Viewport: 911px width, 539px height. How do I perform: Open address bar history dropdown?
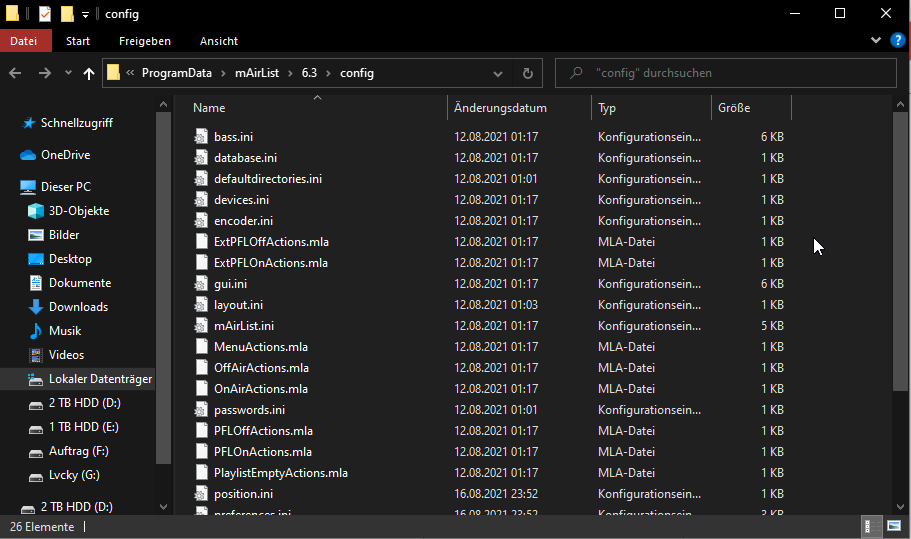[498, 73]
